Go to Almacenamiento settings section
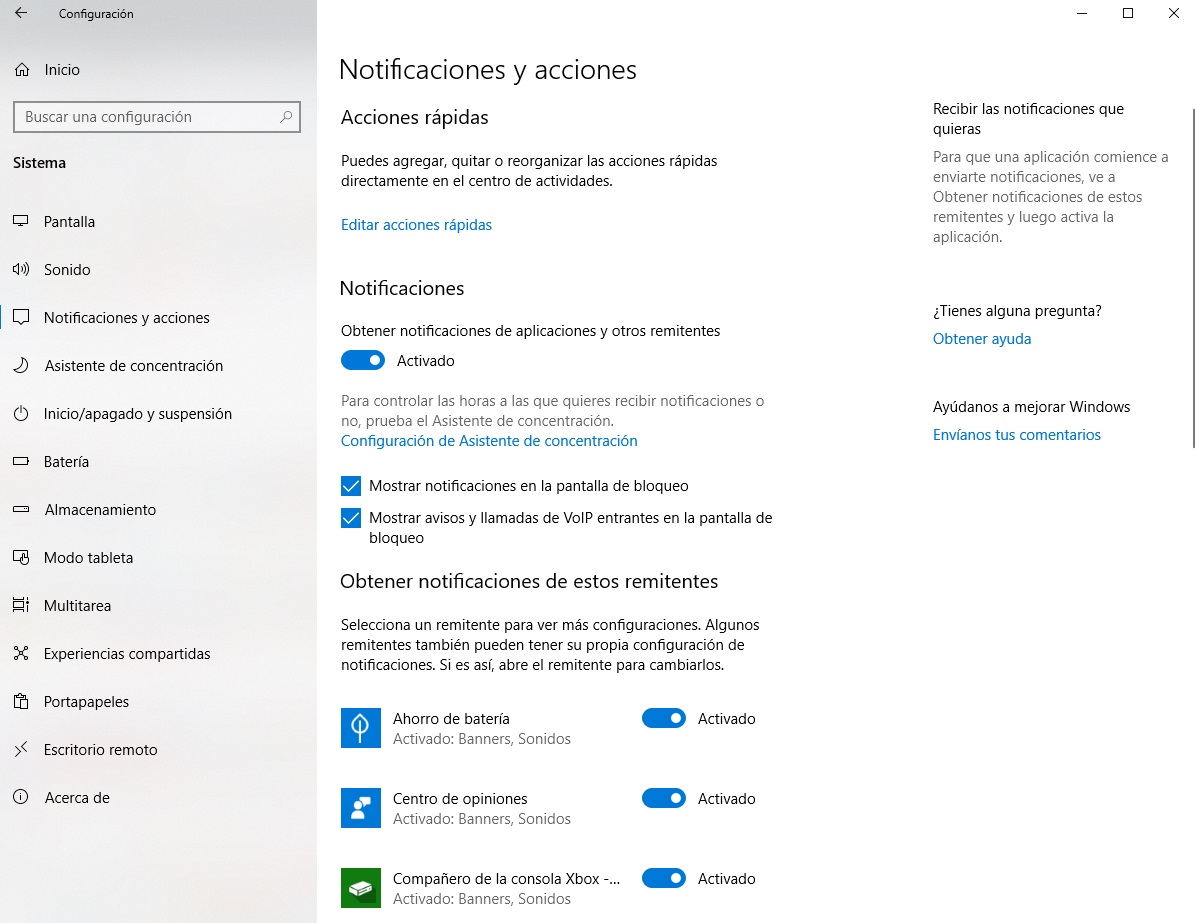Screen dimensions: 1195x923 pos(100,510)
